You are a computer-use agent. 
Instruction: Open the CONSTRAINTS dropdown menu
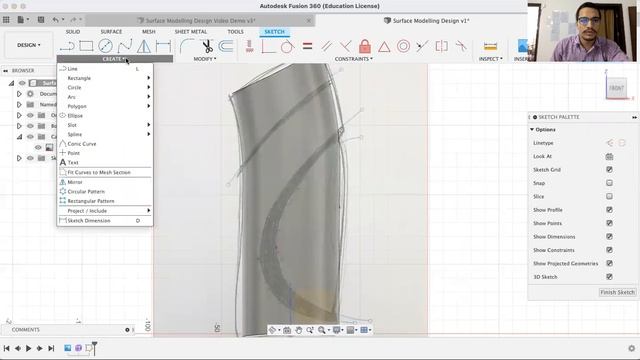353,59
